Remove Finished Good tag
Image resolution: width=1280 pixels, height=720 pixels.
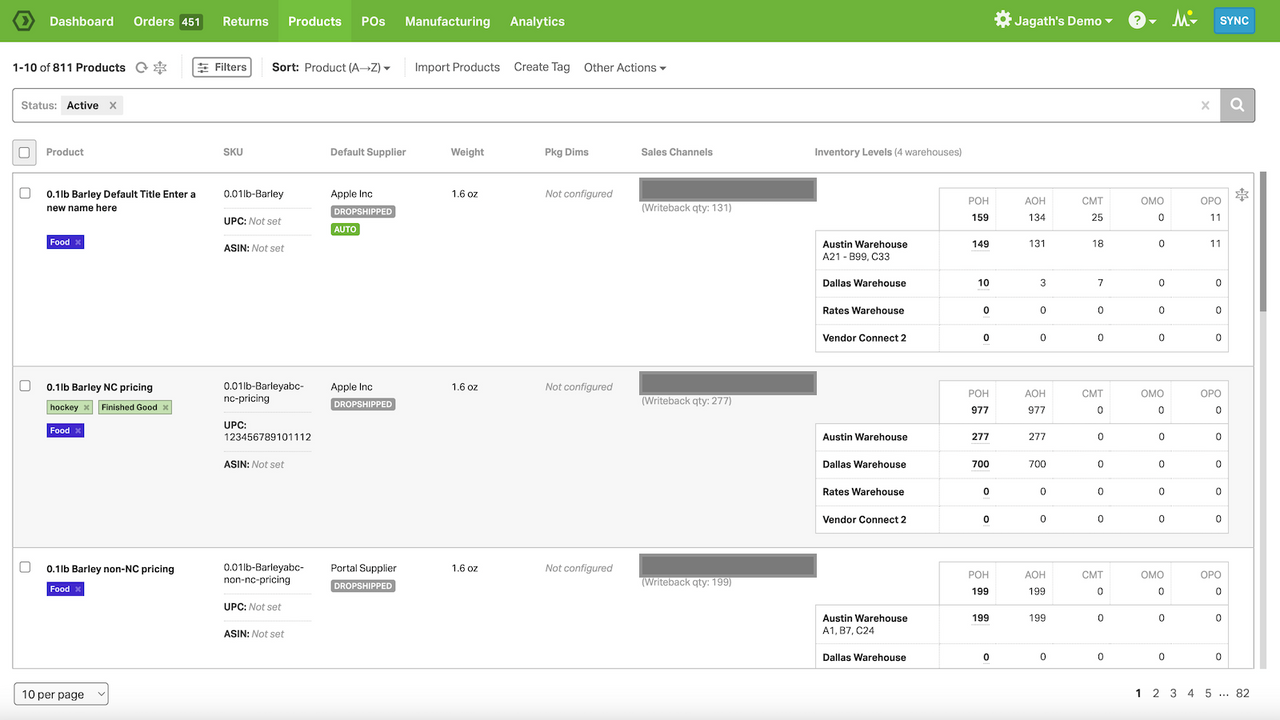[166, 407]
